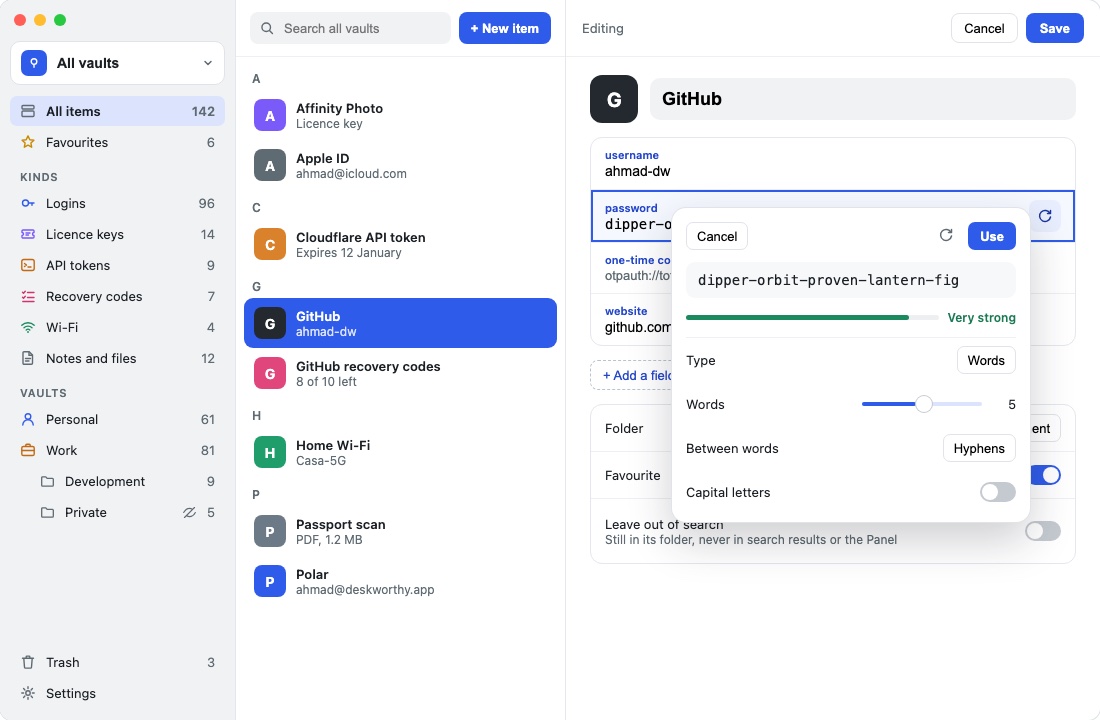
Task: Click the All vaults keyhole icon
Action: [x=34, y=63]
